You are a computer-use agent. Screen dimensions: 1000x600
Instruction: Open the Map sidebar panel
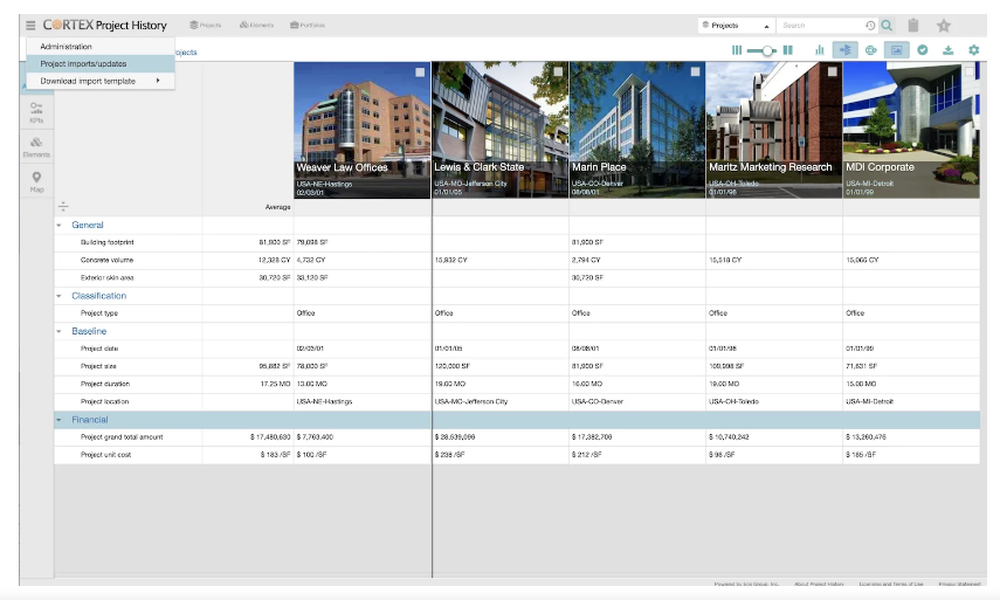[x=36, y=182]
